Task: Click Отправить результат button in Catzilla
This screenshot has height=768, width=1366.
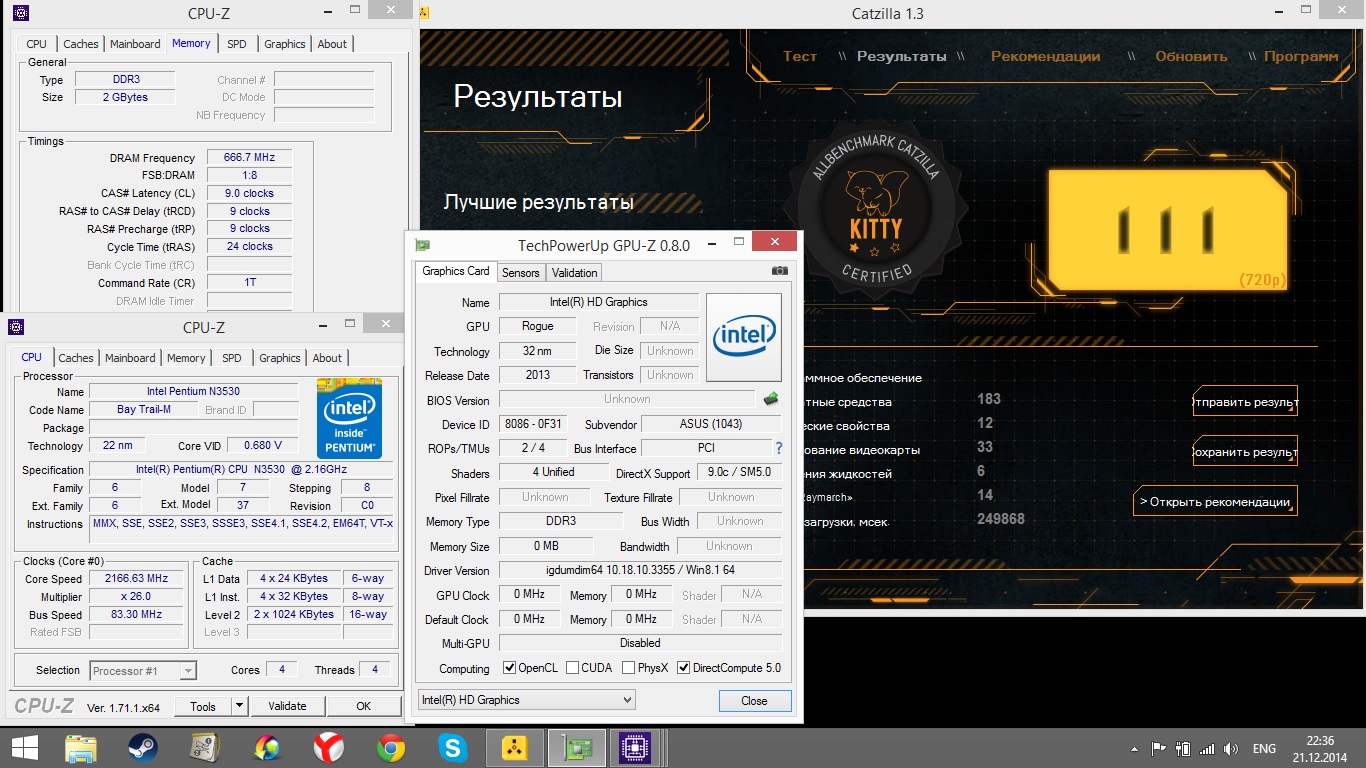Action: click(x=1245, y=402)
